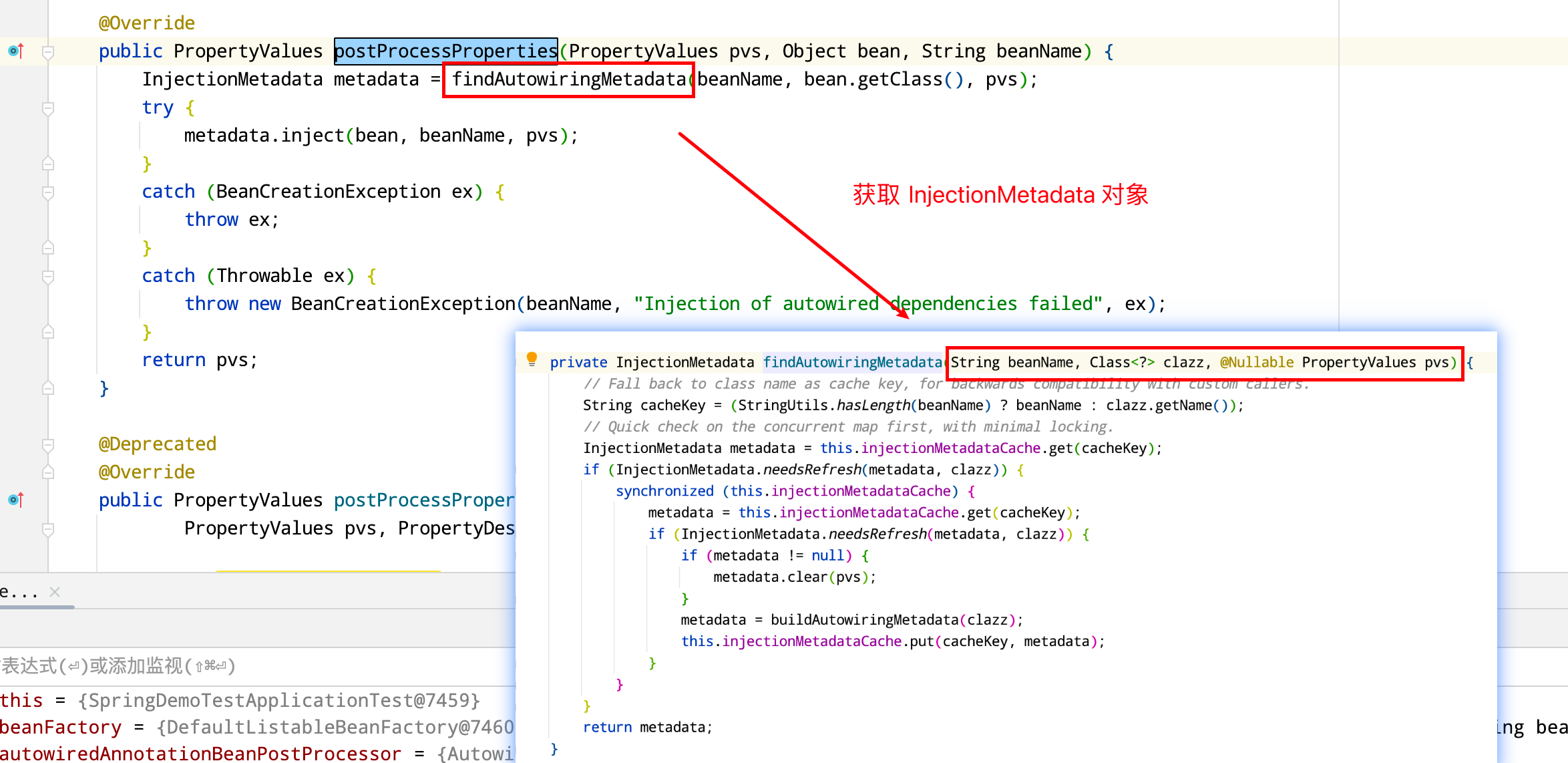Click 'hasLength' method call in popup
The image size is (1568, 763).
873,405
